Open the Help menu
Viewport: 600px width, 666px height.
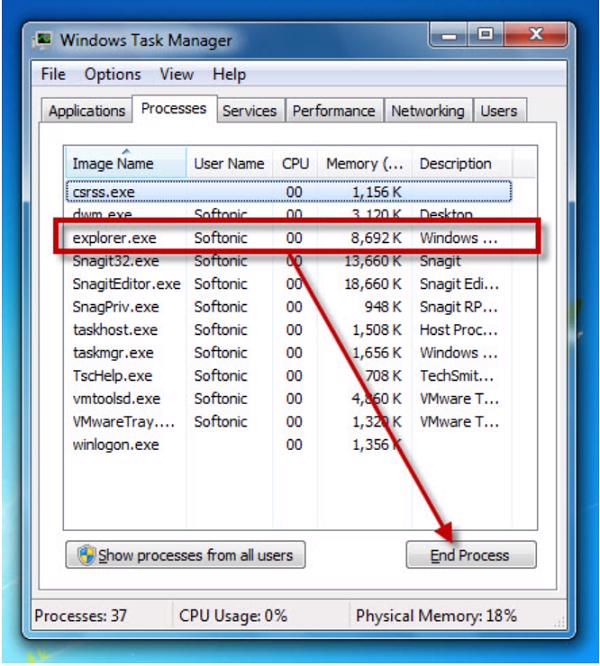[229, 74]
